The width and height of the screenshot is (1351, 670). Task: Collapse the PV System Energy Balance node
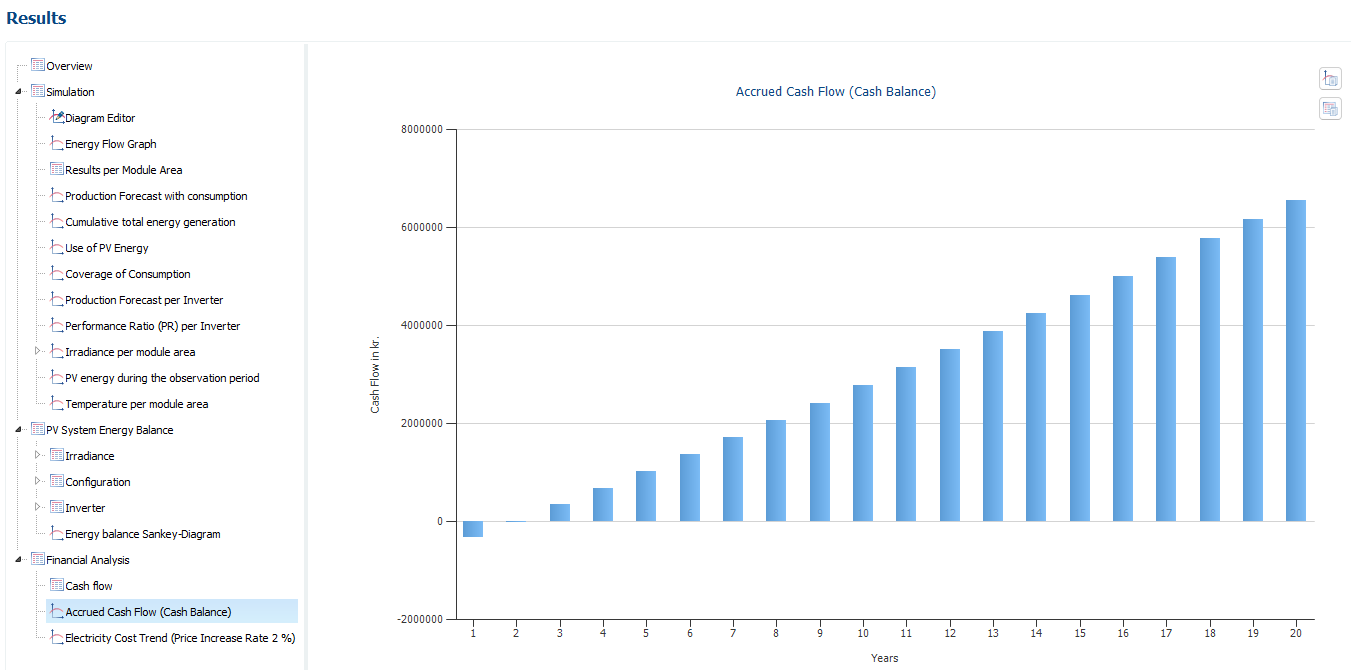coord(19,430)
